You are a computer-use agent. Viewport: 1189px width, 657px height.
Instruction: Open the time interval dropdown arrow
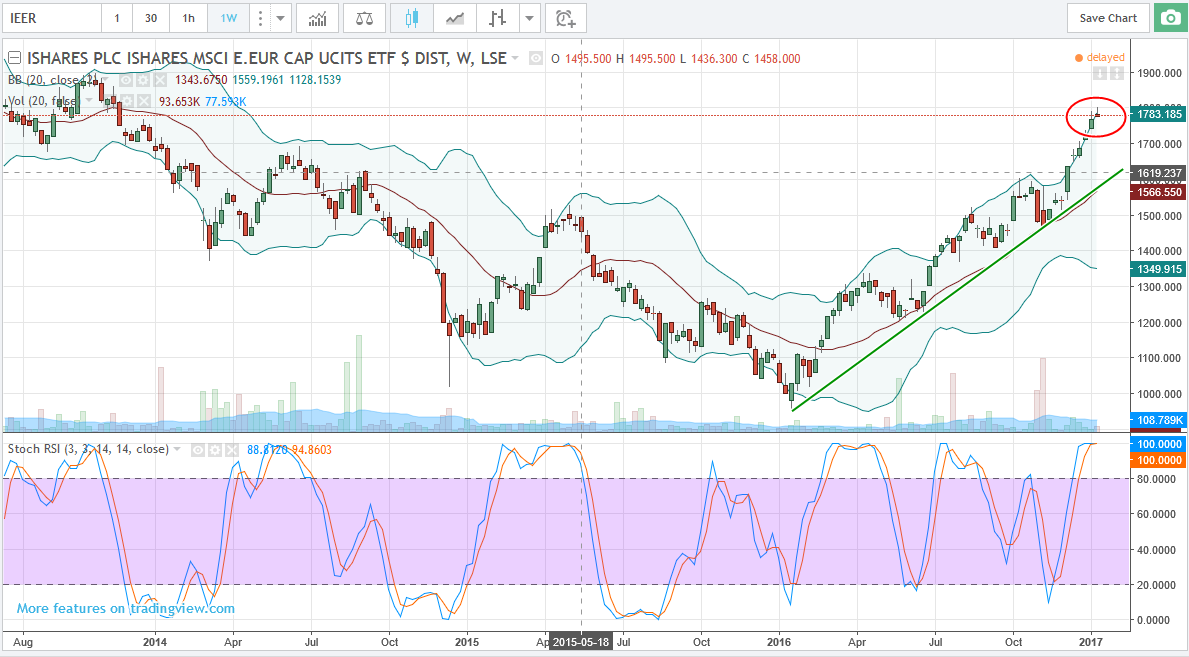(281, 18)
